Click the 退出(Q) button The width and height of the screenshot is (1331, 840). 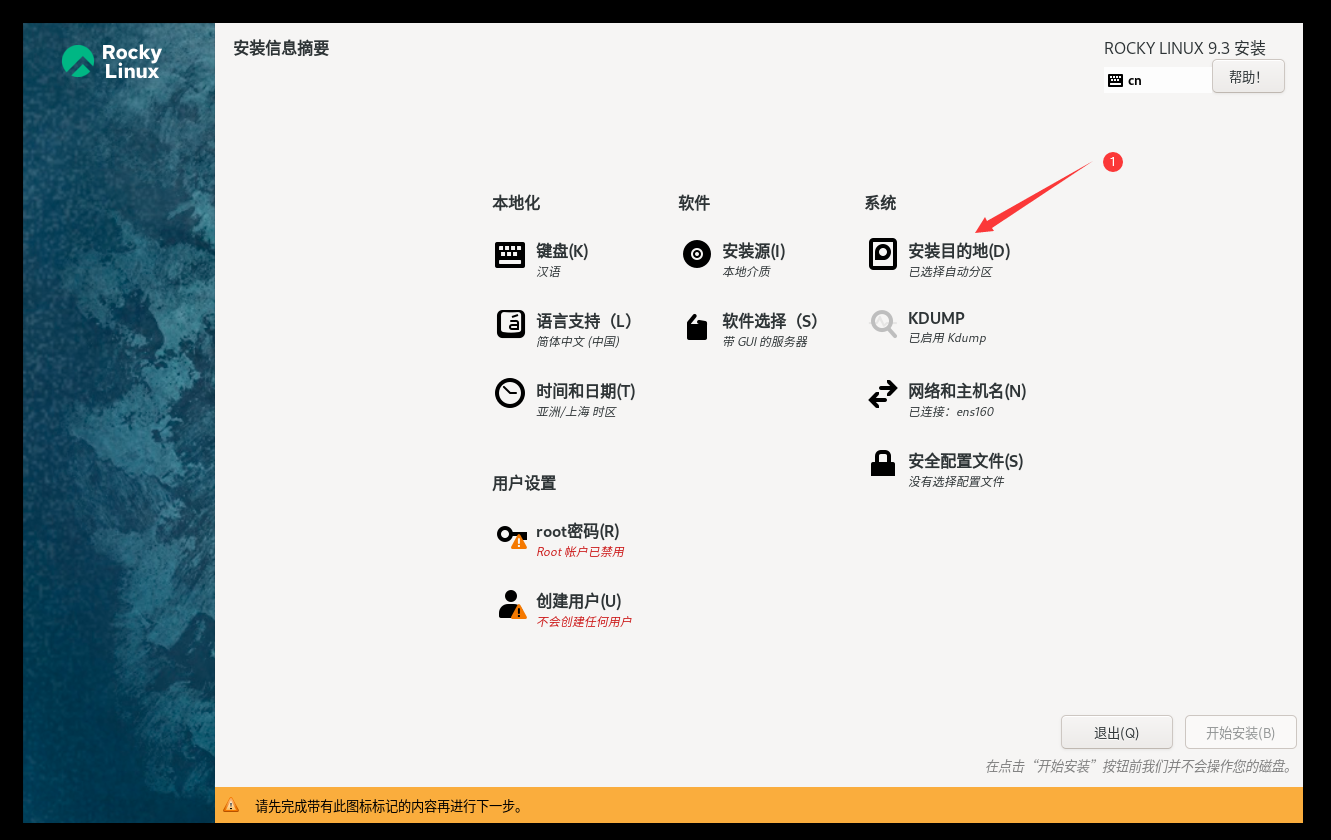tap(1116, 733)
